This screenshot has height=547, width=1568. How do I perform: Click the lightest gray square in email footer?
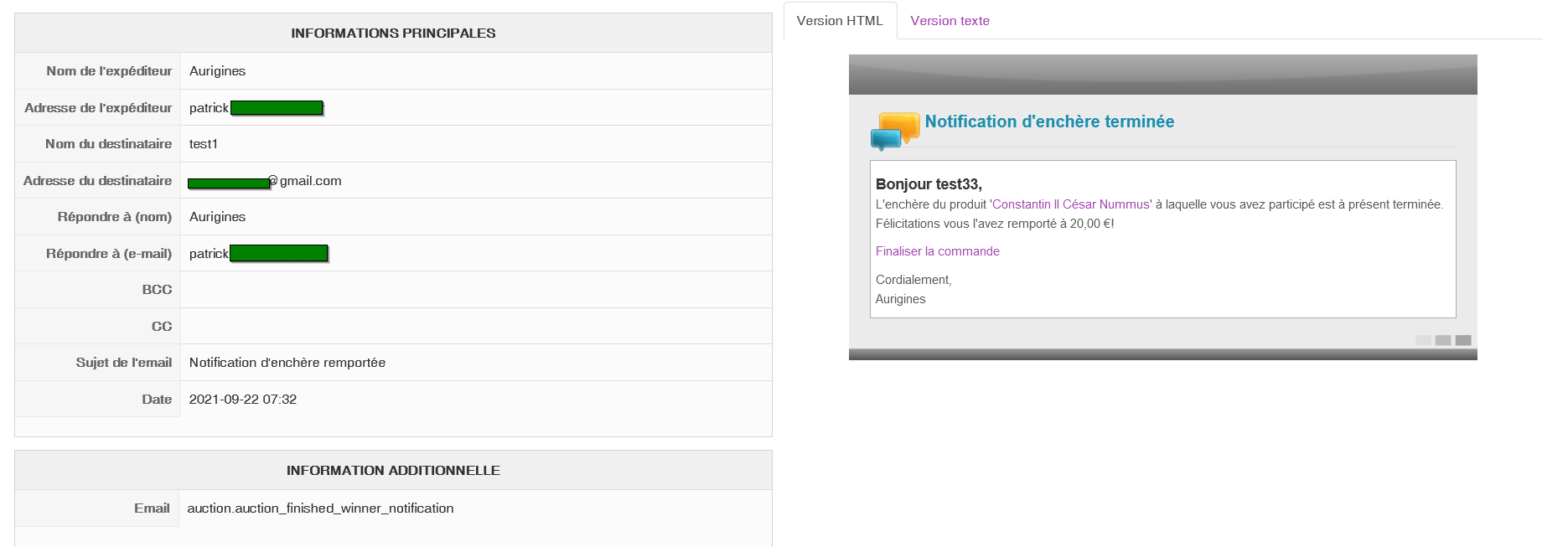pyautogui.click(x=1423, y=340)
